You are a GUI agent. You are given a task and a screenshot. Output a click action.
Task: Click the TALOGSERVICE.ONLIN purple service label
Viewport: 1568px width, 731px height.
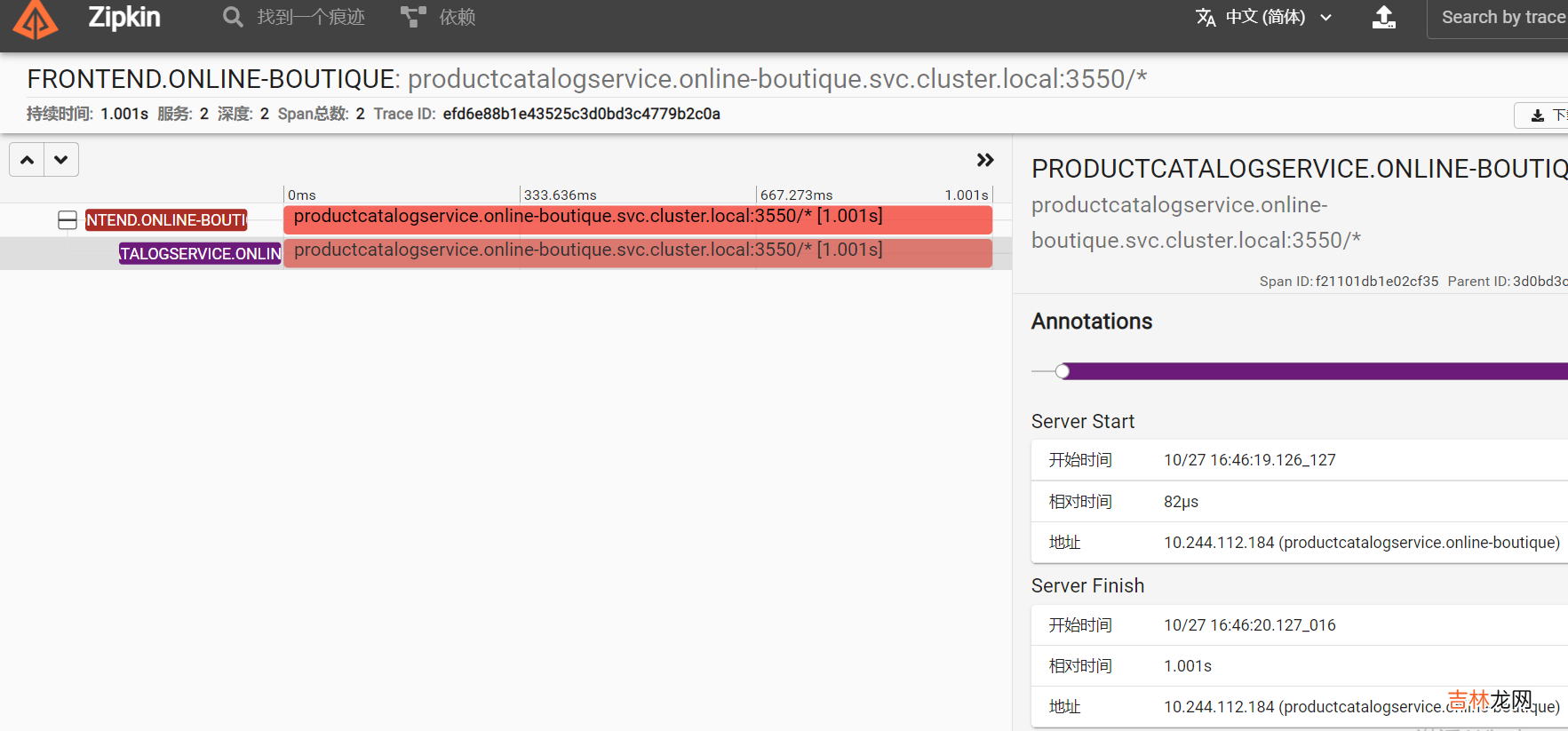click(200, 254)
